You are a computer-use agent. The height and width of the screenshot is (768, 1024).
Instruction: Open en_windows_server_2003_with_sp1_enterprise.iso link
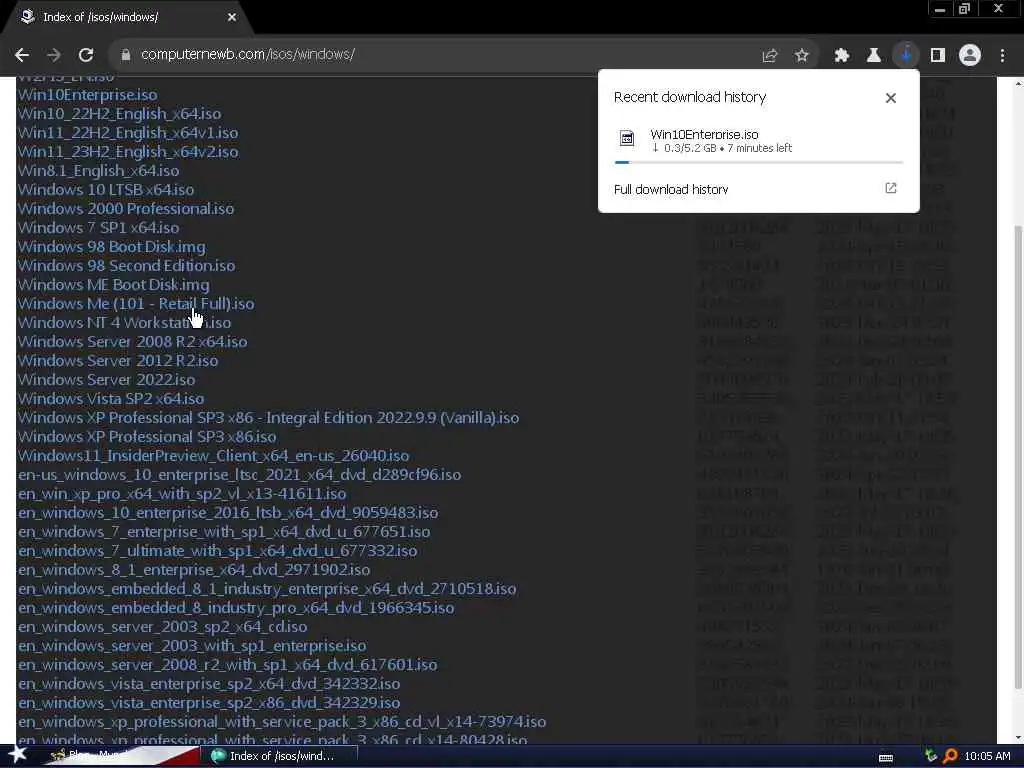click(x=192, y=645)
